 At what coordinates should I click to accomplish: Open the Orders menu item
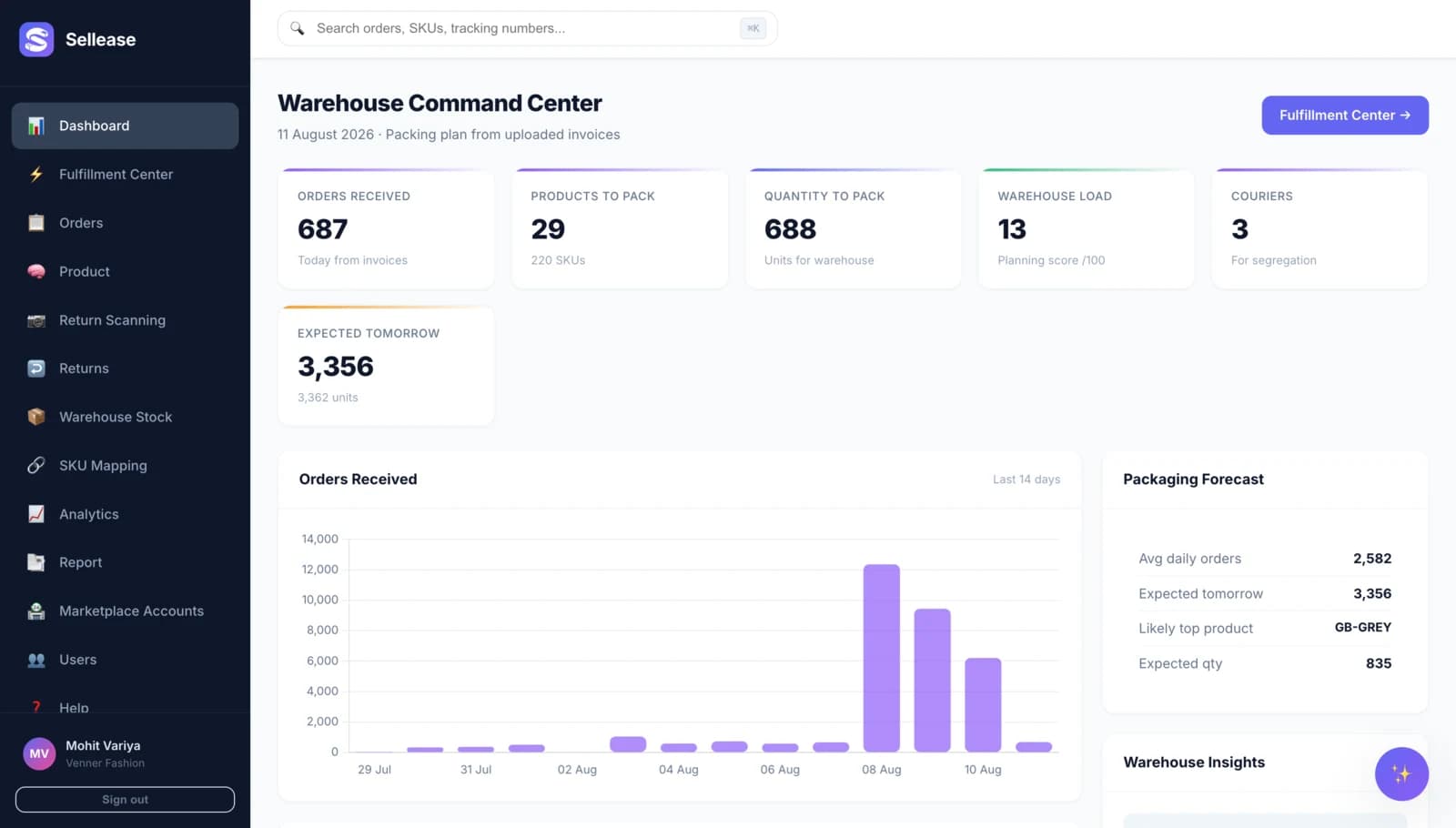(x=125, y=223)
